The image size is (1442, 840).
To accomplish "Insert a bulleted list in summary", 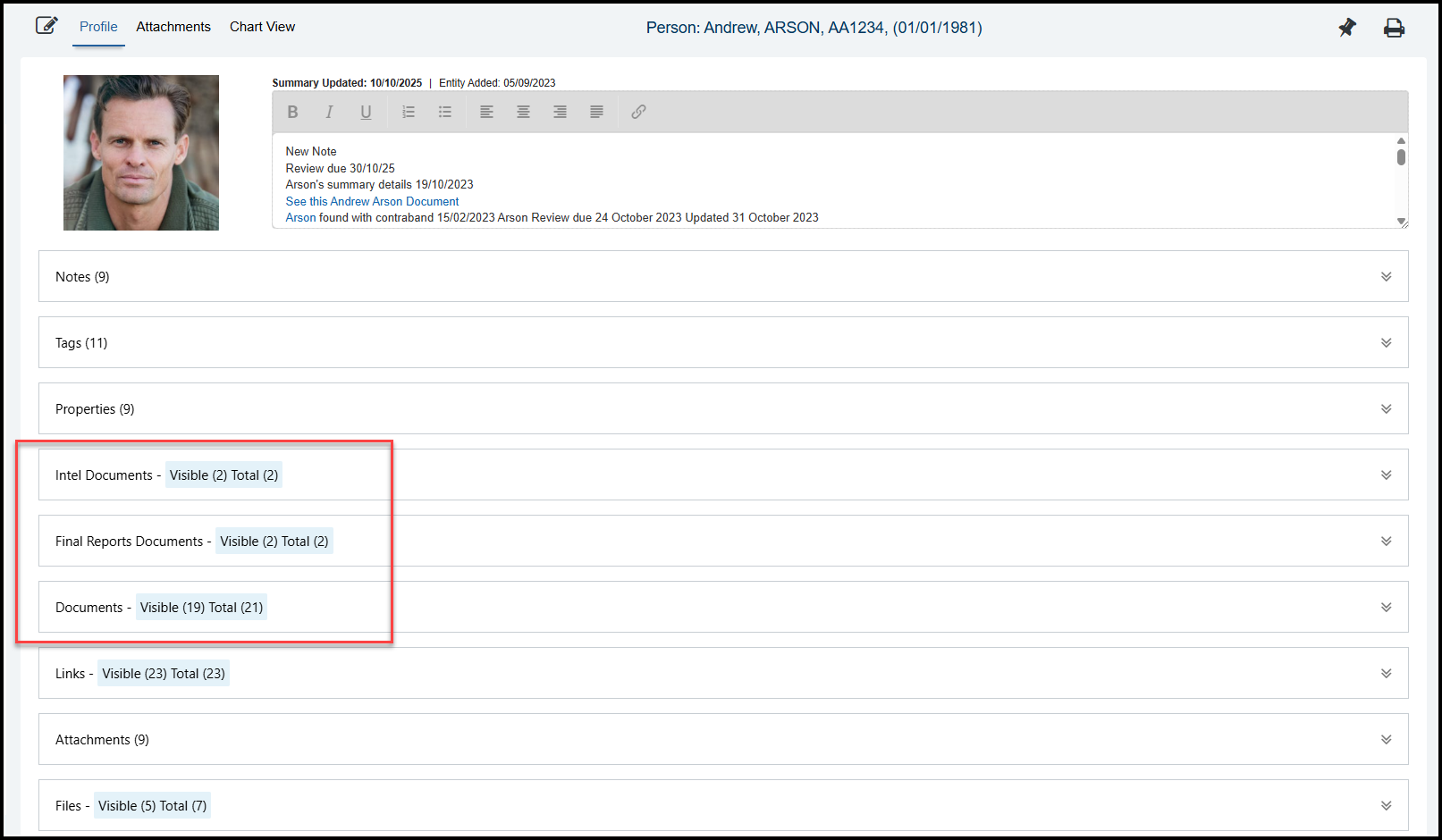I will pos(445,112).
